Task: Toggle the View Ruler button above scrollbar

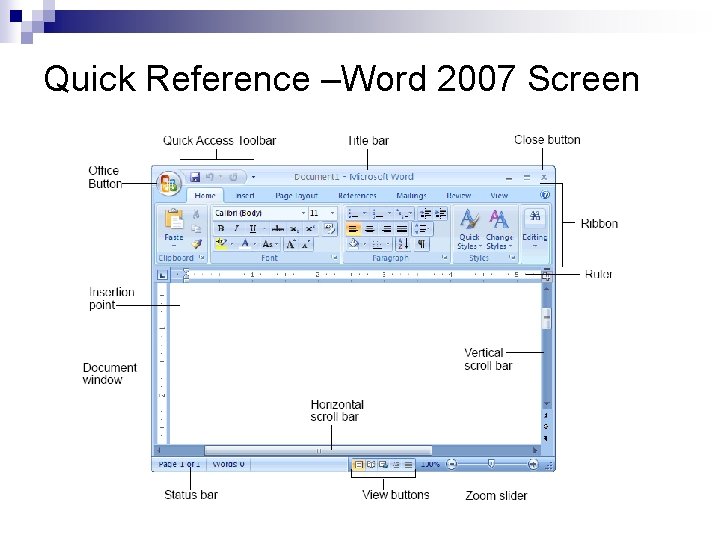Action: [x=546, y=275]
